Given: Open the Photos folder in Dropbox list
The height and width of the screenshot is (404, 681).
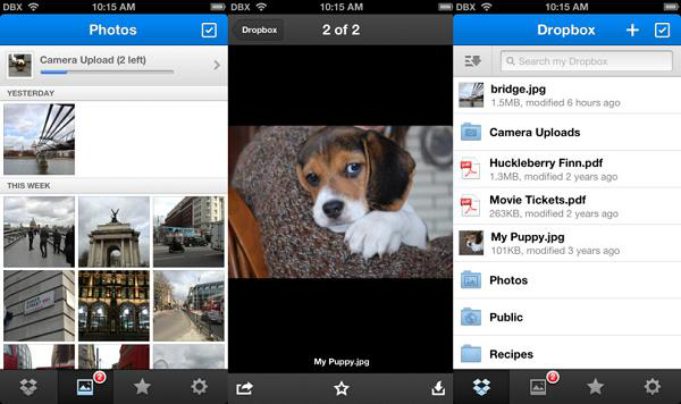Looking at the screenshot, I should [x=567, y=280].
